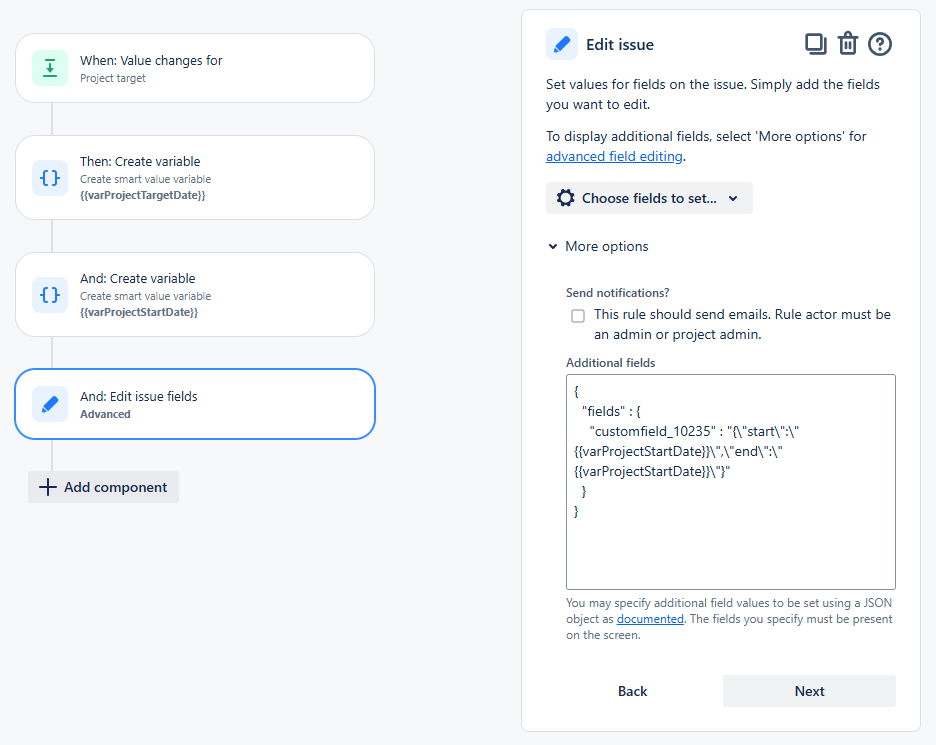Select the When: Value changes for step
Image resolution: width=936 pixels, height=745 pixels.
click(x=195, y=68)
